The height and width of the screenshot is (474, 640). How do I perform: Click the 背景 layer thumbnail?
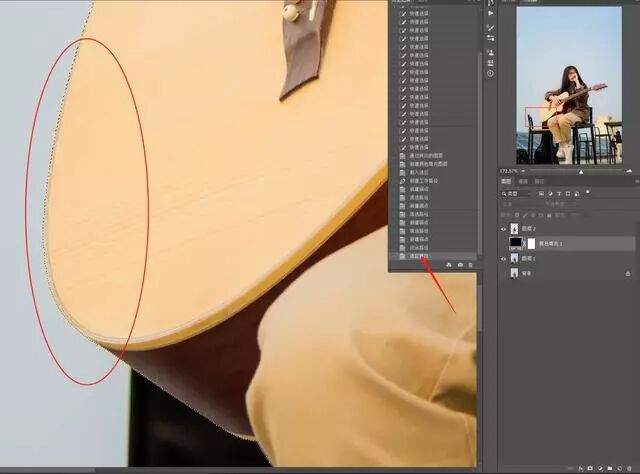click(514, 274)
